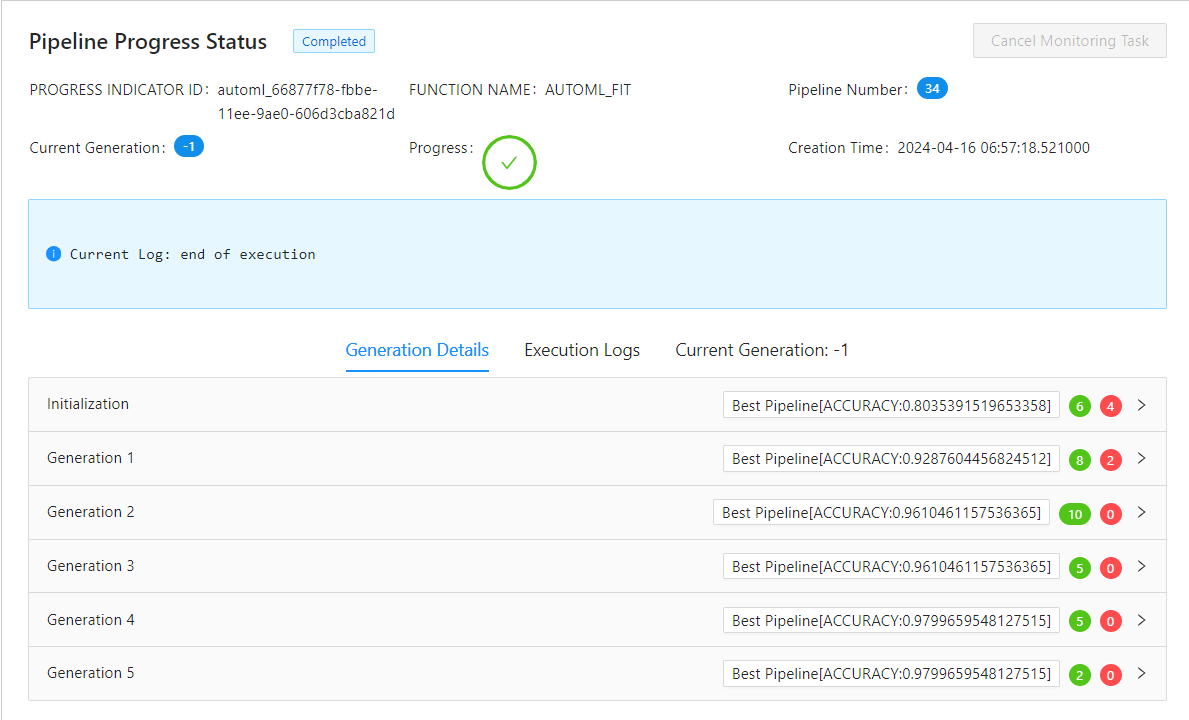Click the Pipeline Number badge 34
Image resolution: width=1189 pixels, height=720 pixels.
(x=932, y=89)
